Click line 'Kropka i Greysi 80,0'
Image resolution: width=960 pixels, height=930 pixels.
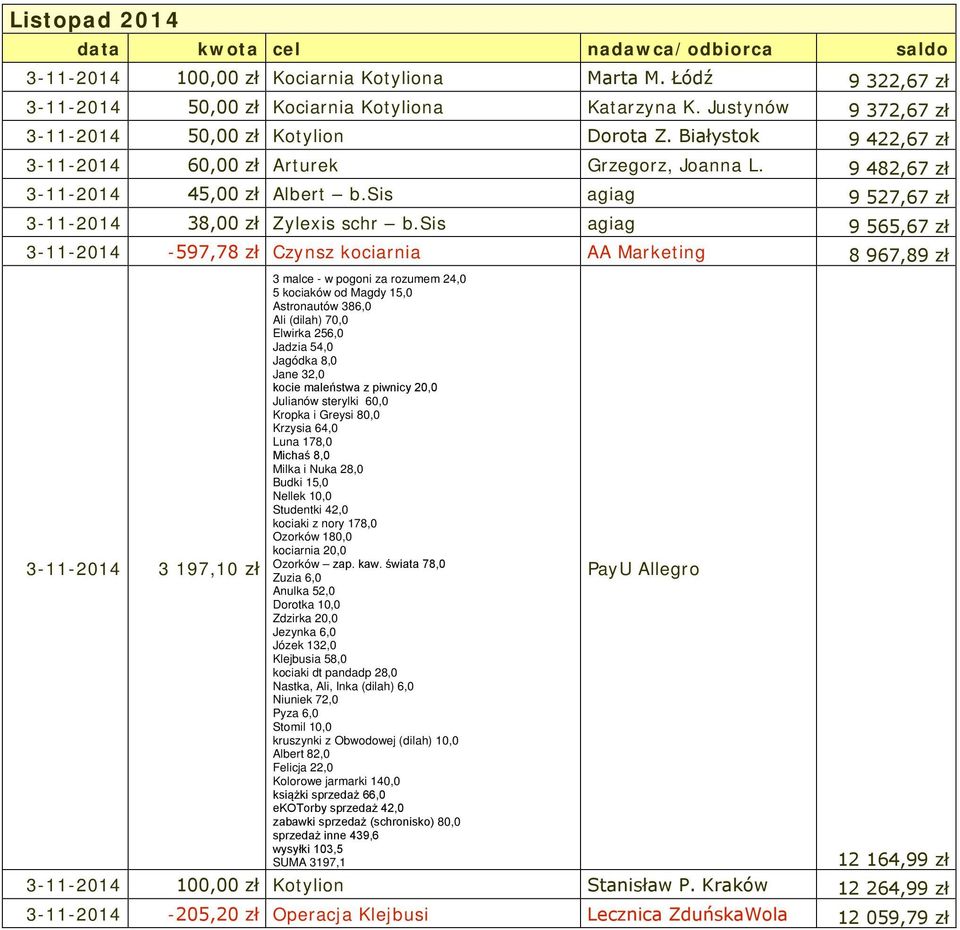[326, 415]
